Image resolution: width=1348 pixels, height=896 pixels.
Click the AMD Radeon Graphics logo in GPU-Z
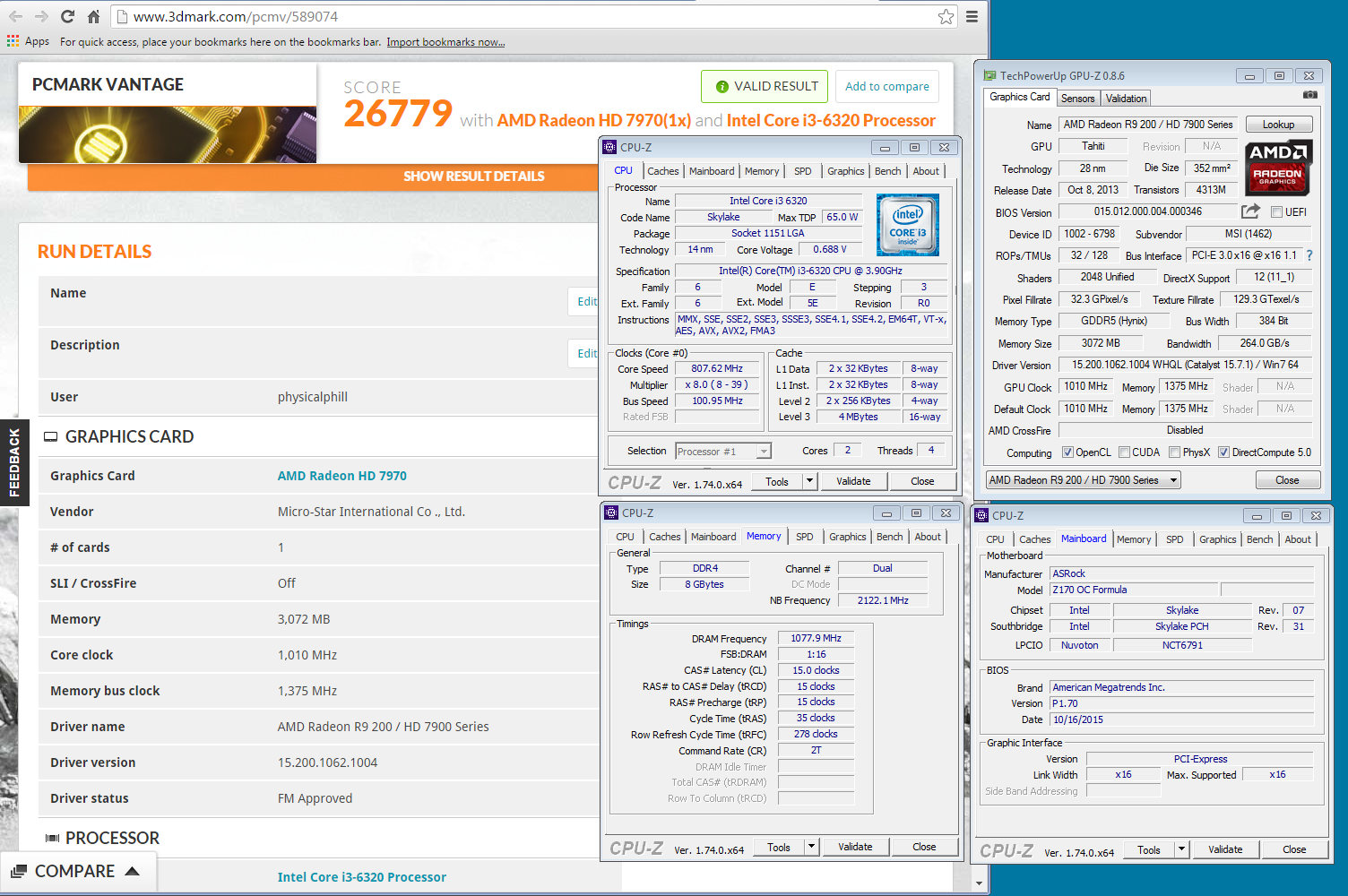coord(1278,168)
